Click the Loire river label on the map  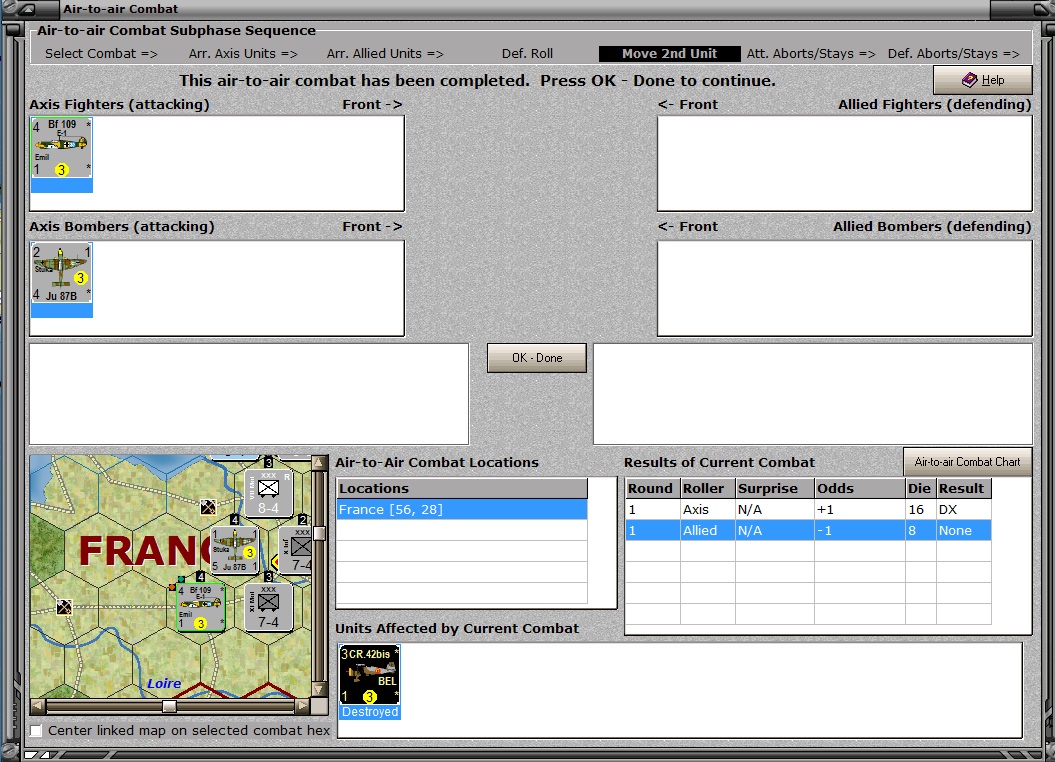coord(164,683)
